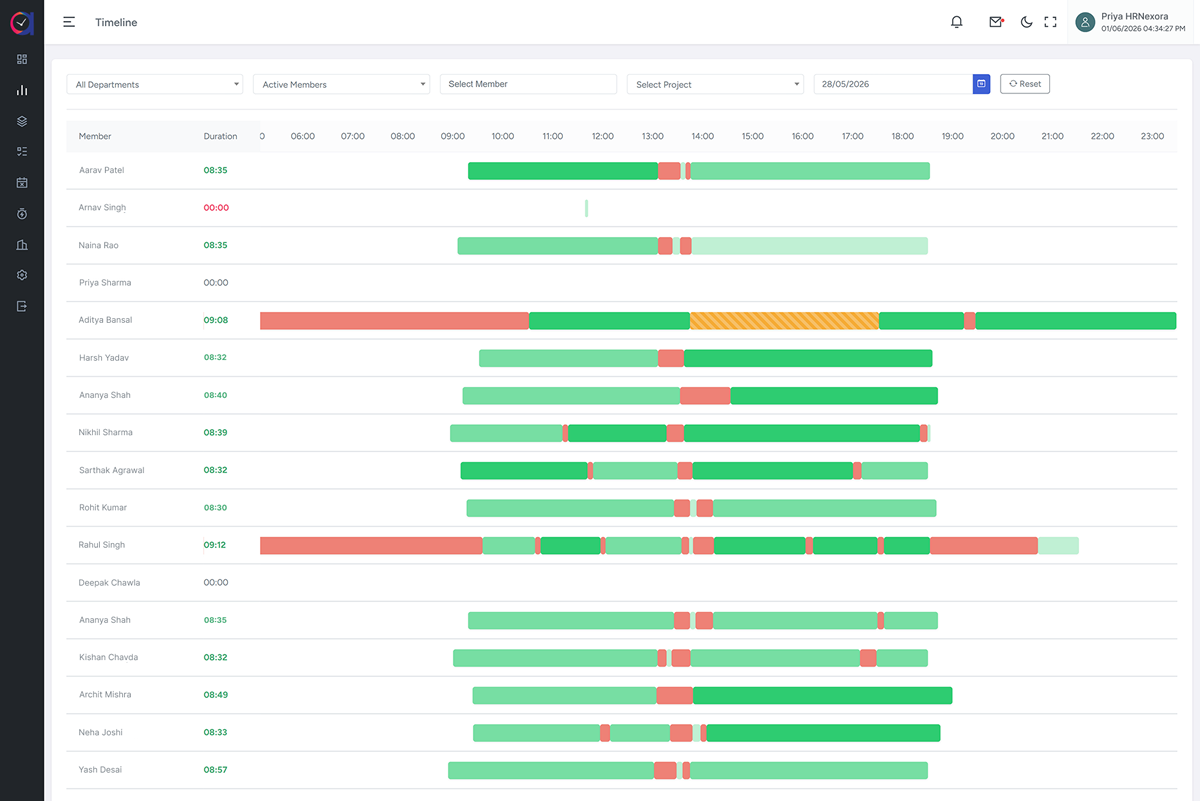Expand the All Departments dropdown

[x=155, y=84]
